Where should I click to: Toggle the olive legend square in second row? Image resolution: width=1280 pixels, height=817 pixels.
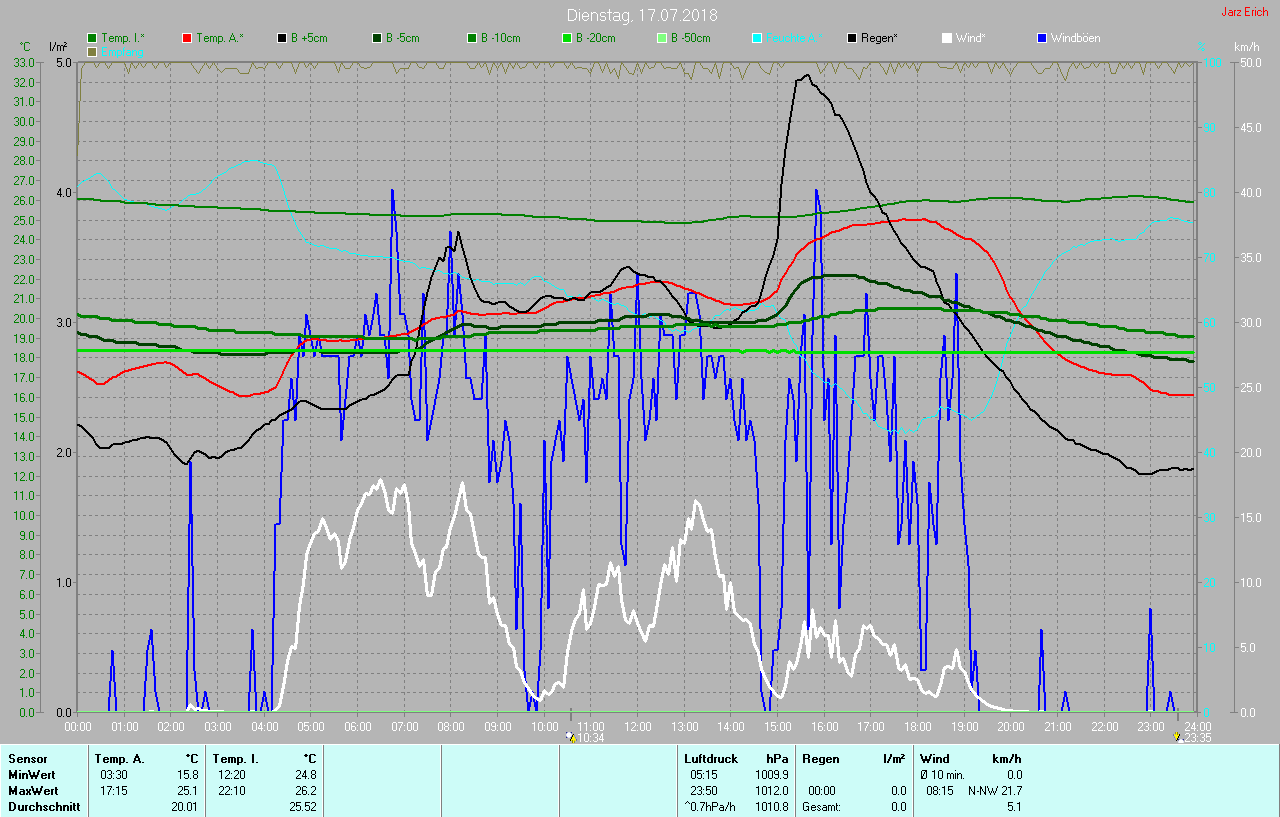[93, 51]
